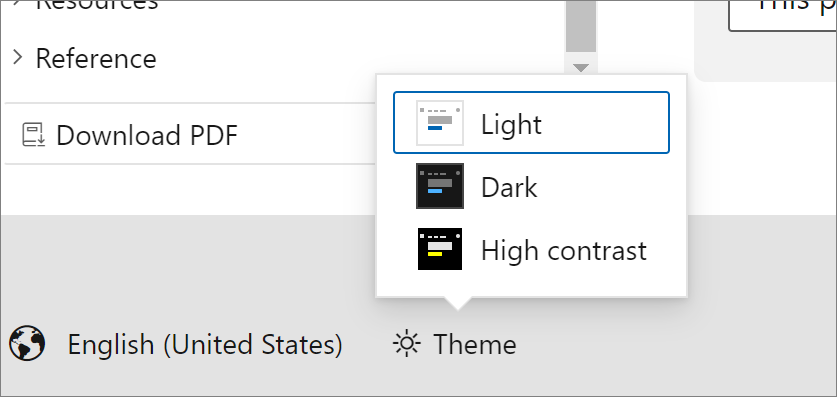Click the Dark theme preview thumbnail

coord(440,186)
